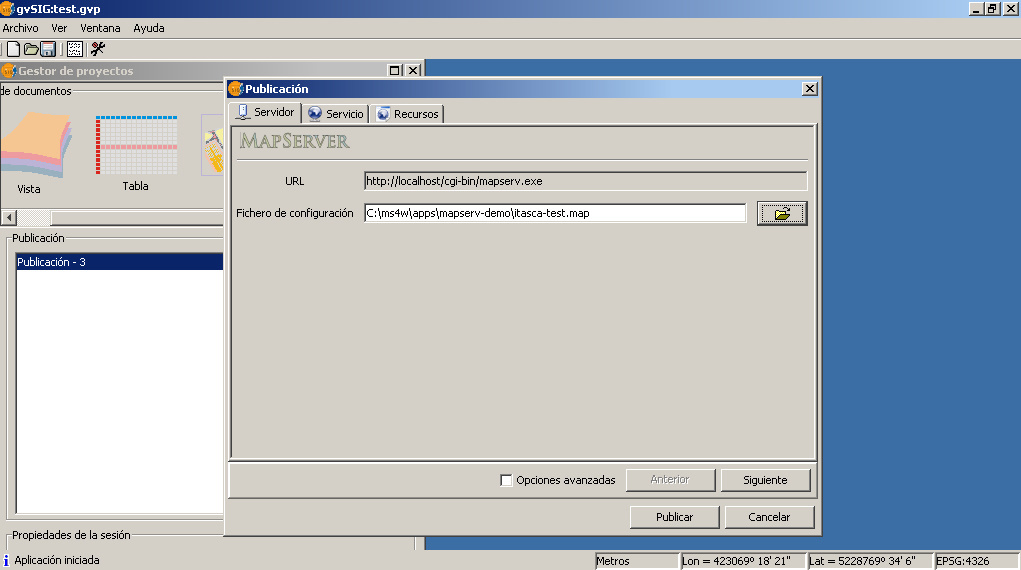The width and height of the screenshot is (1021, 570).
Task: Open the Ventana menu
Action: (100, 28)
